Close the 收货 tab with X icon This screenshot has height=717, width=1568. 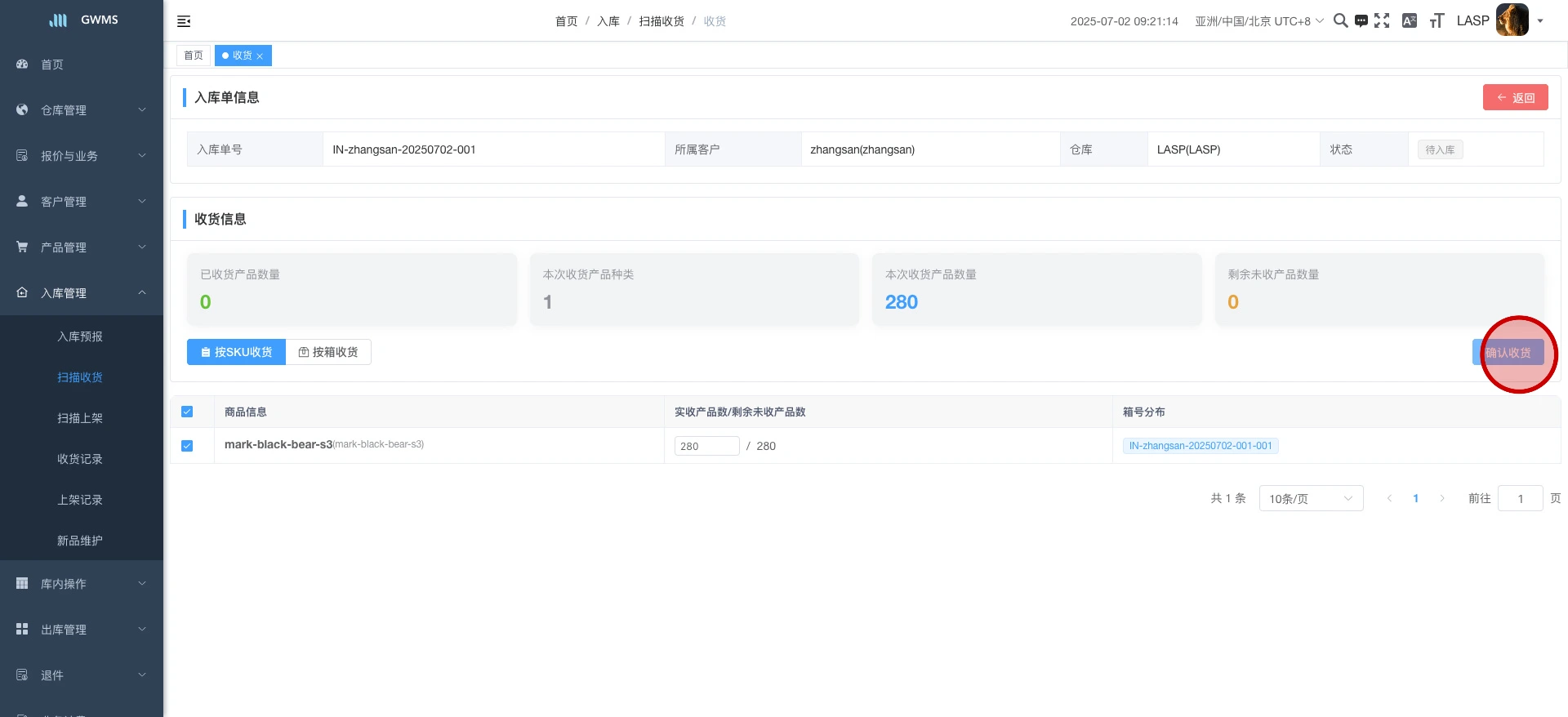[x=260, y=56]
